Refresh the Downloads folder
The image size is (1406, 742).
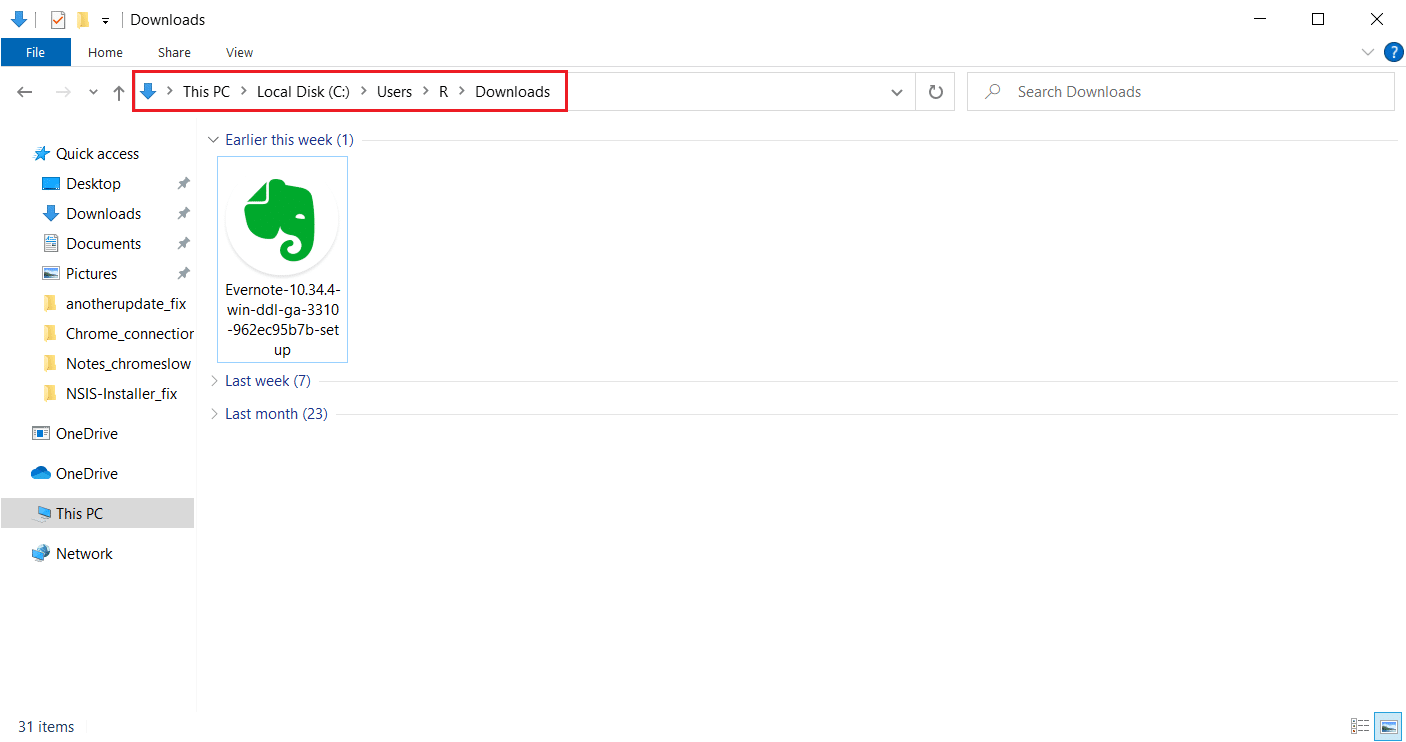(x=935, y=92)
